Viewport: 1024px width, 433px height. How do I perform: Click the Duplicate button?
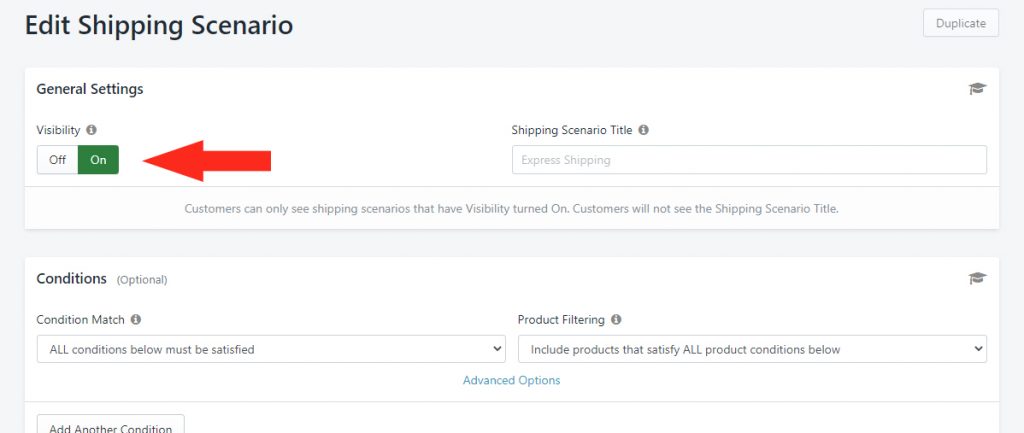[x=961, y=23]
